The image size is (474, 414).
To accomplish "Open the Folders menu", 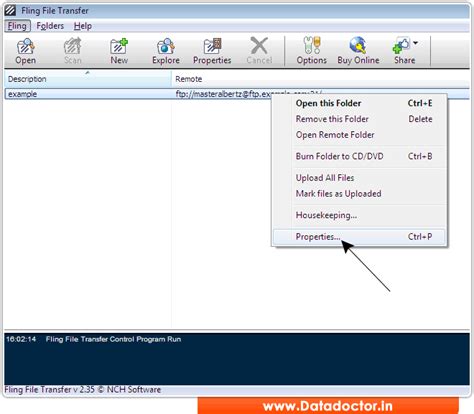I will click(x=50, y=26).
